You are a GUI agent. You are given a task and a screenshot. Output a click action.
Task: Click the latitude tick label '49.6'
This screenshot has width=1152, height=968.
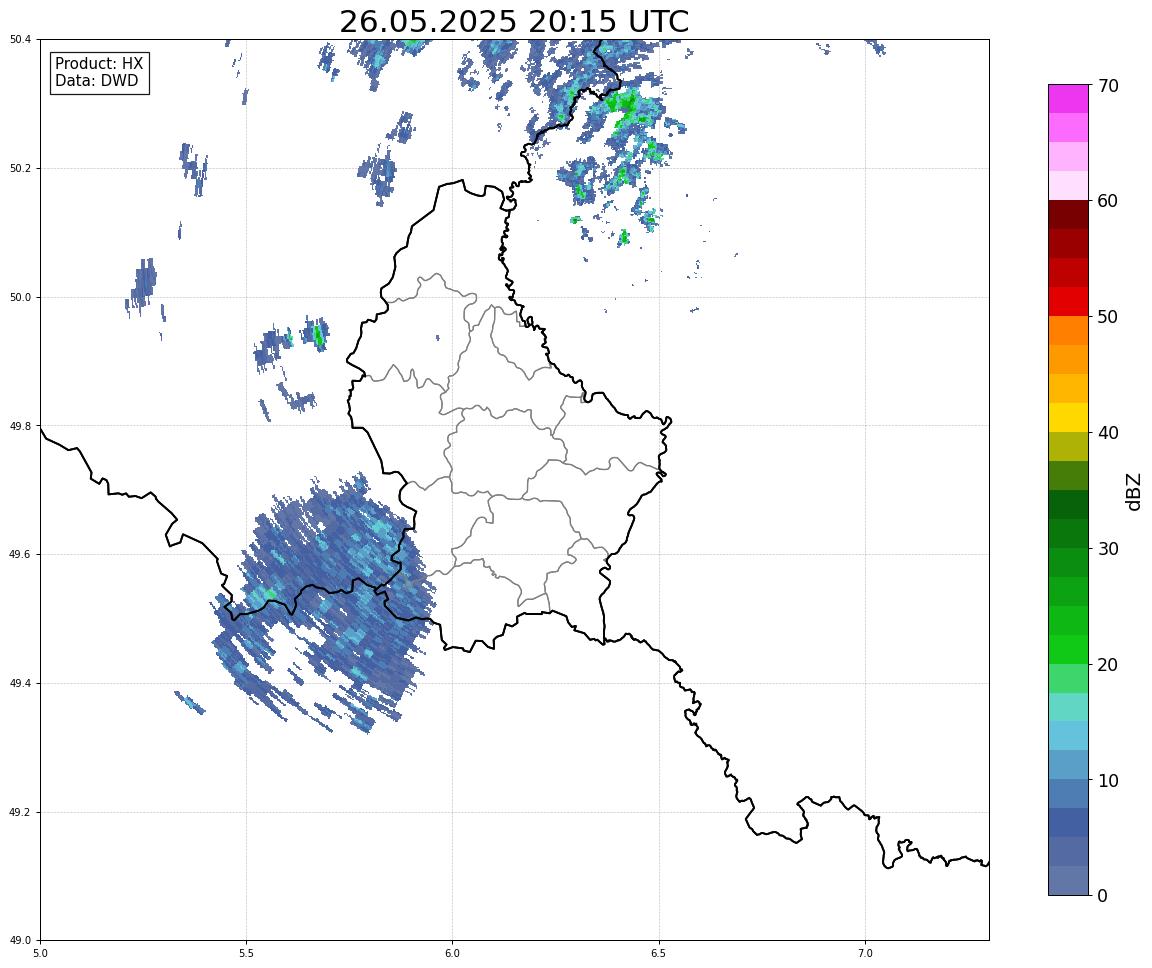point(21,555)
